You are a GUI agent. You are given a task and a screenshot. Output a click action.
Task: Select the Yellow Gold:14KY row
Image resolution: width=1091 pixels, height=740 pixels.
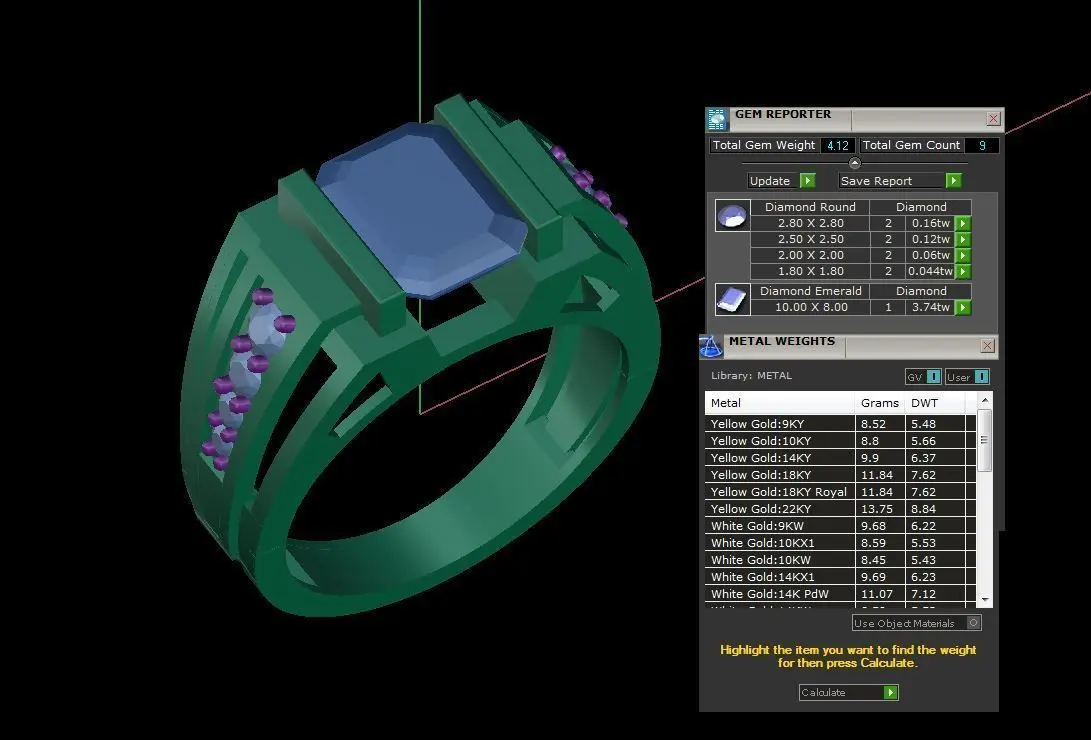[841, 458]
